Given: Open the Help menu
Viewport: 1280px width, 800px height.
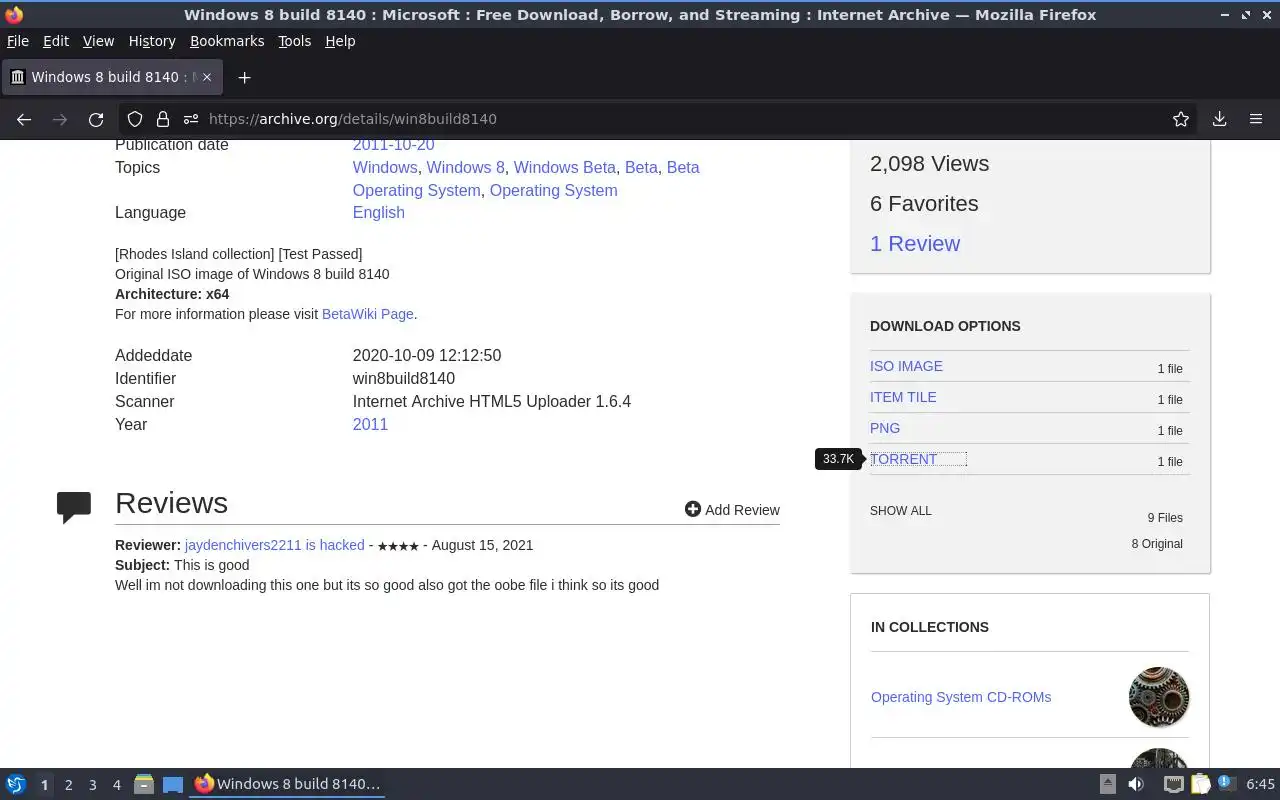Looking at the screenshot, I should click(x=340, y=41).
